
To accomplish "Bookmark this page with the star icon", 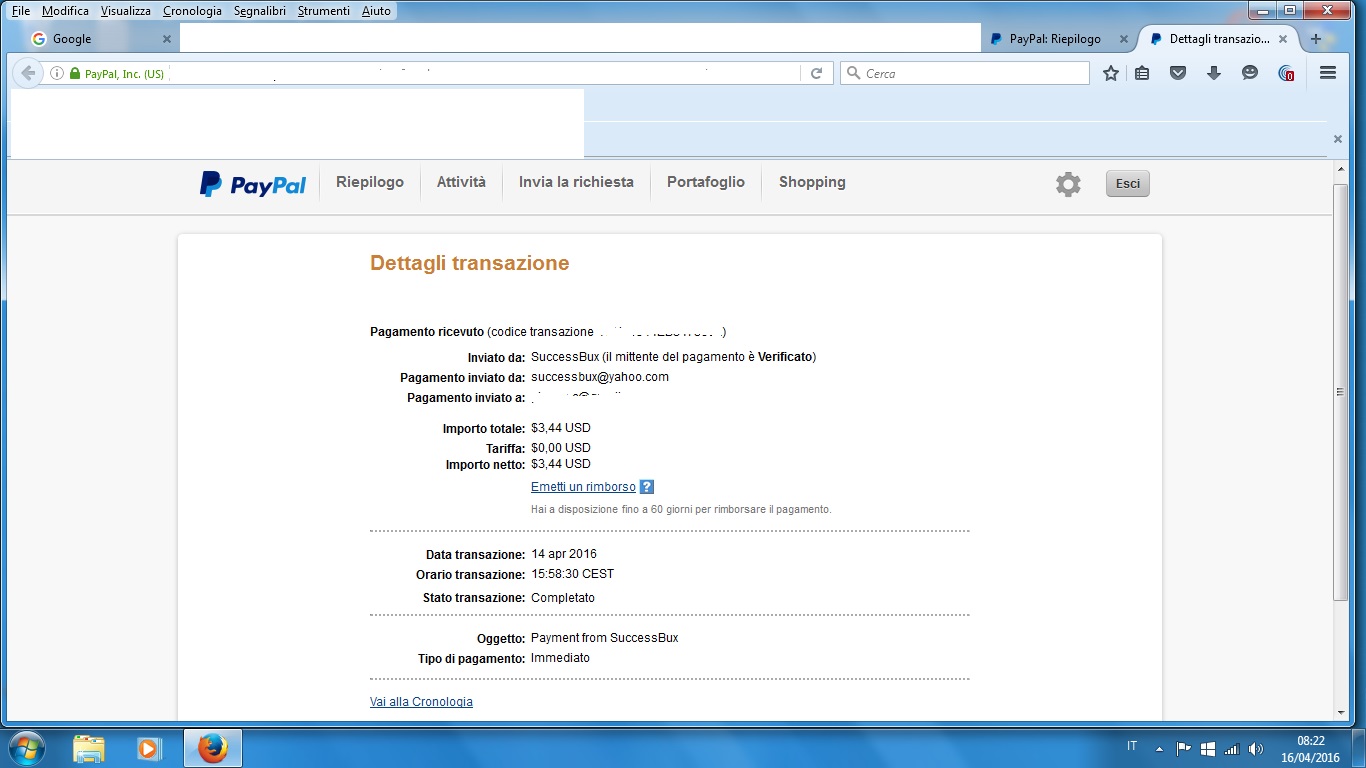I will (x=1110, y=73).
